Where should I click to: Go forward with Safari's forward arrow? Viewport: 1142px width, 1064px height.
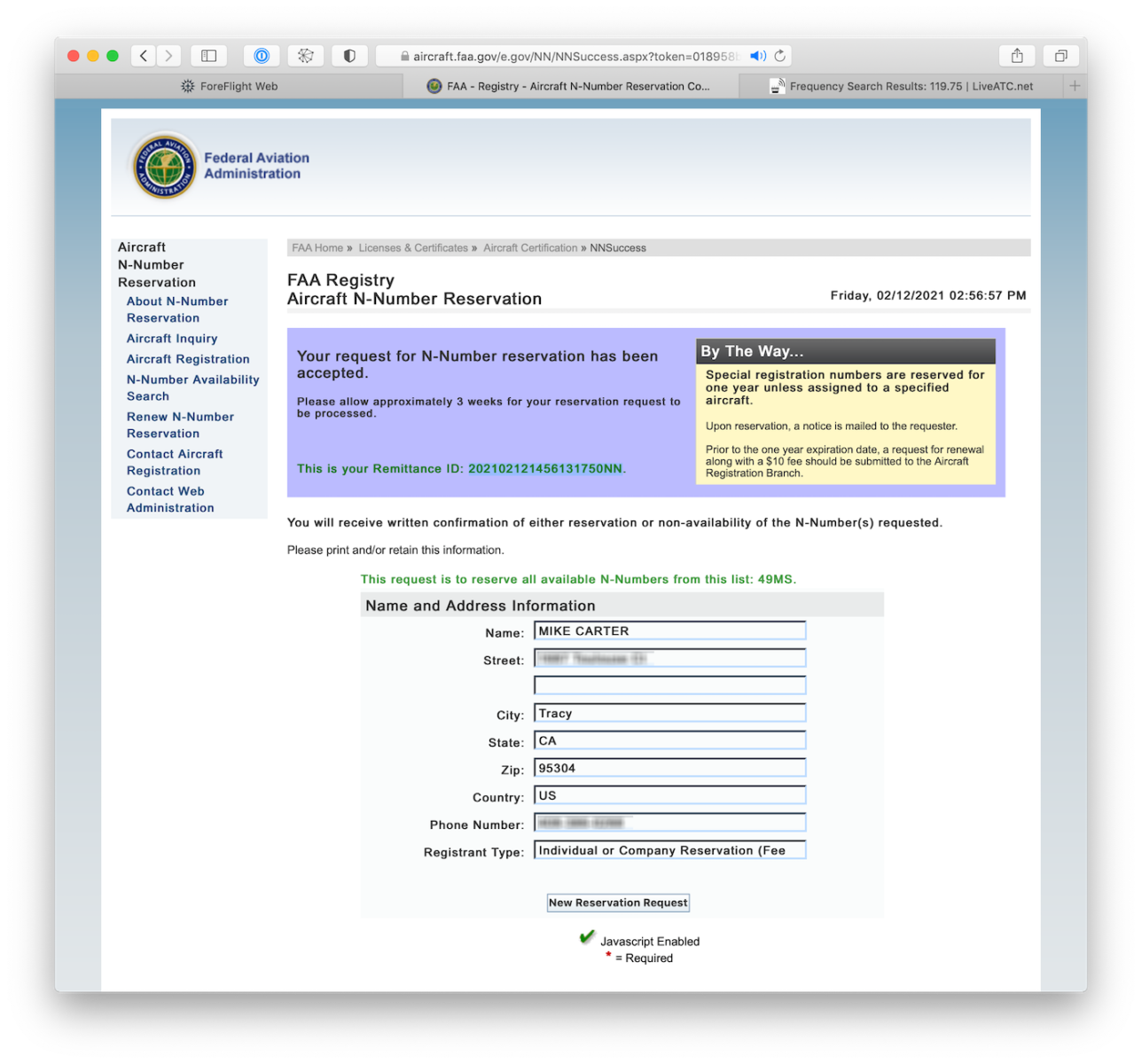169,56
